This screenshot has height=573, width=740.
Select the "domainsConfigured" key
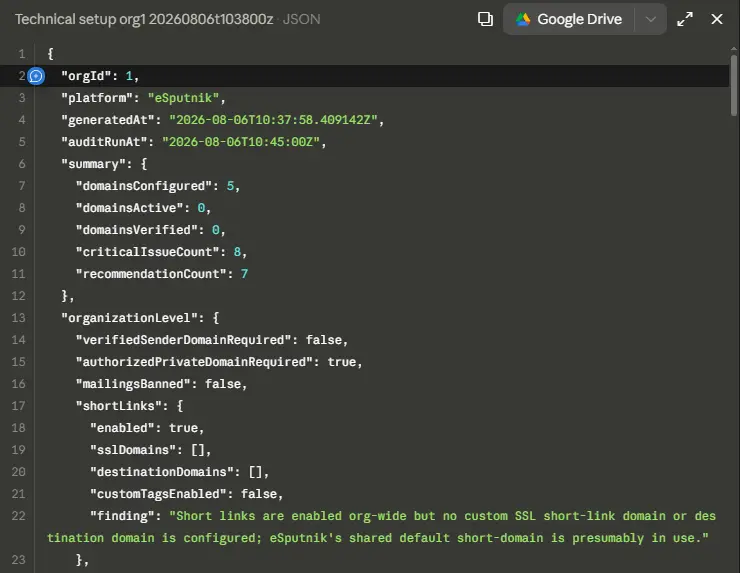[x=144, y=186]
